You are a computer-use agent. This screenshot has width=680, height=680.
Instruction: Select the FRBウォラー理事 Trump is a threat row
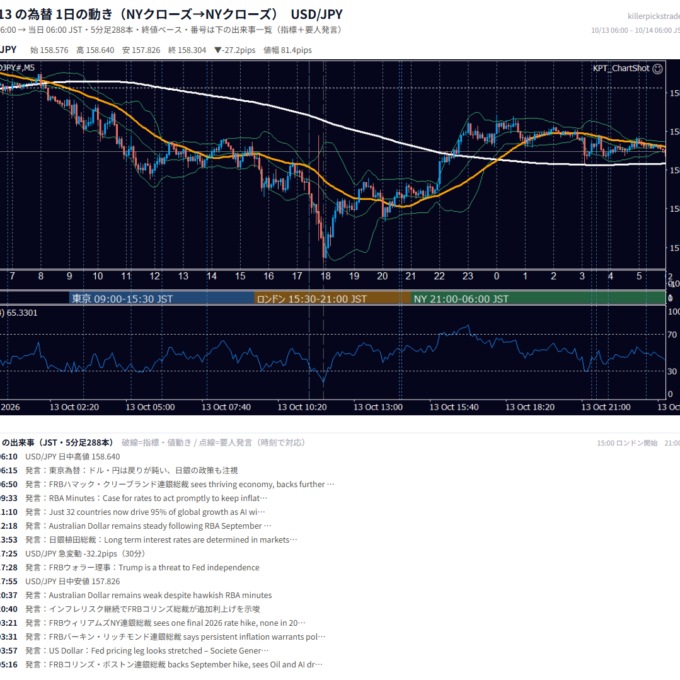pos(130,567)
